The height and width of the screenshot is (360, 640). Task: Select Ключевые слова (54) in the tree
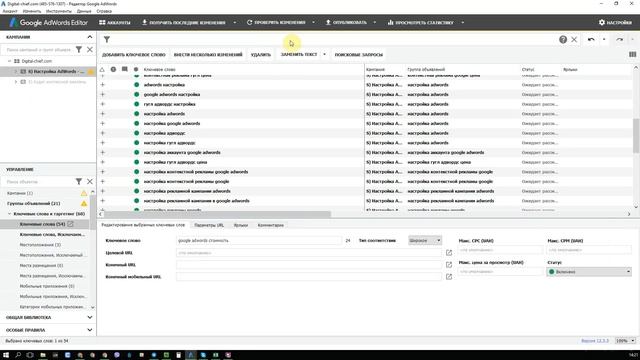point(42,224)
